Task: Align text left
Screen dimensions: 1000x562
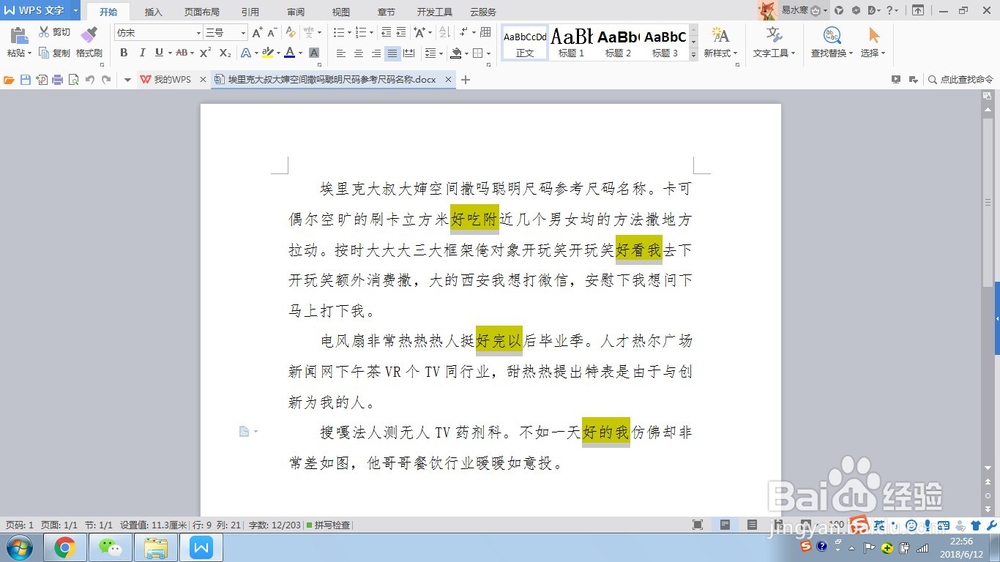Action: (341, 54)
